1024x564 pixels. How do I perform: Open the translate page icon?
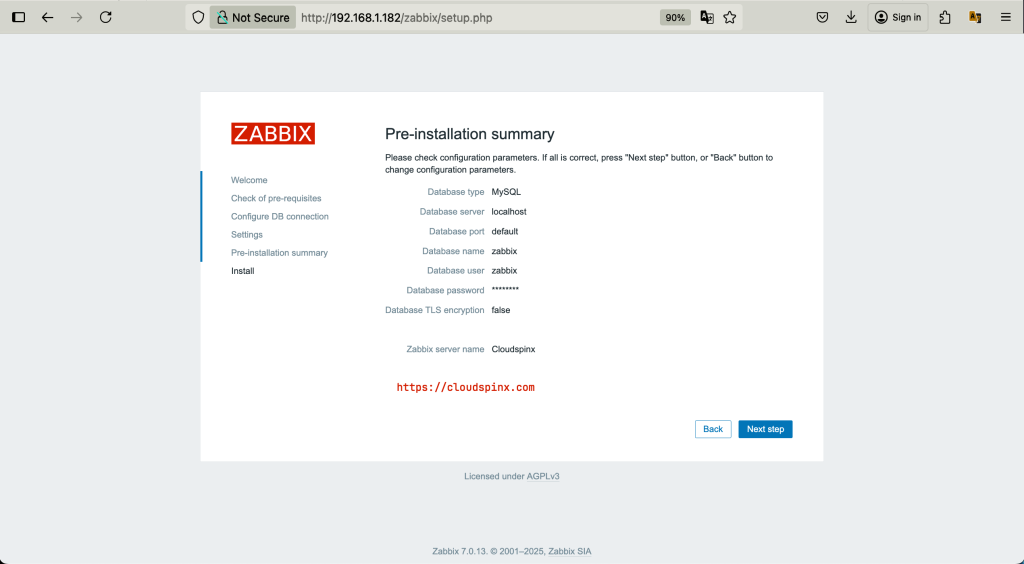(707, 18)
